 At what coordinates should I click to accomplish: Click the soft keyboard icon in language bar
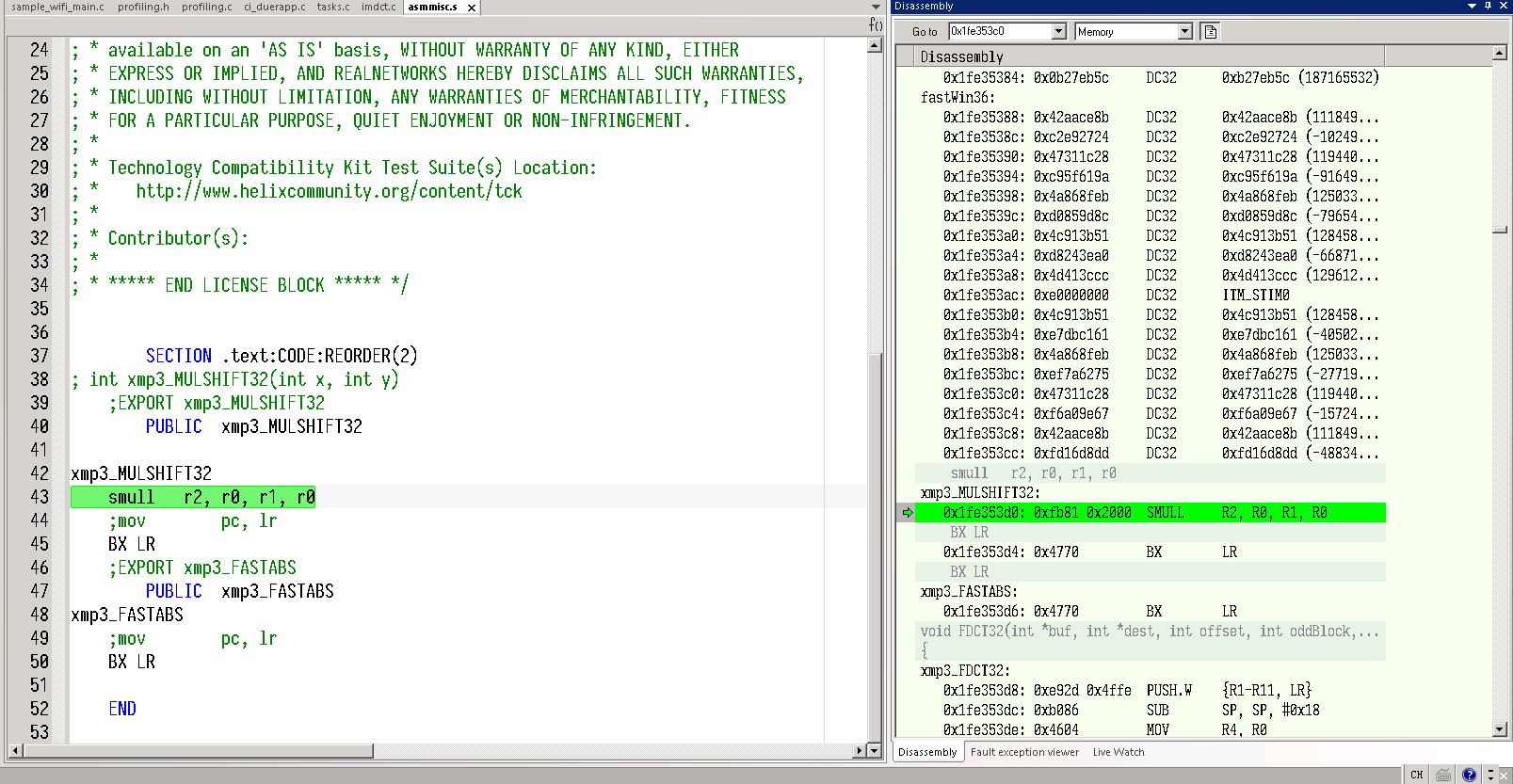[x=1443, y=775]
